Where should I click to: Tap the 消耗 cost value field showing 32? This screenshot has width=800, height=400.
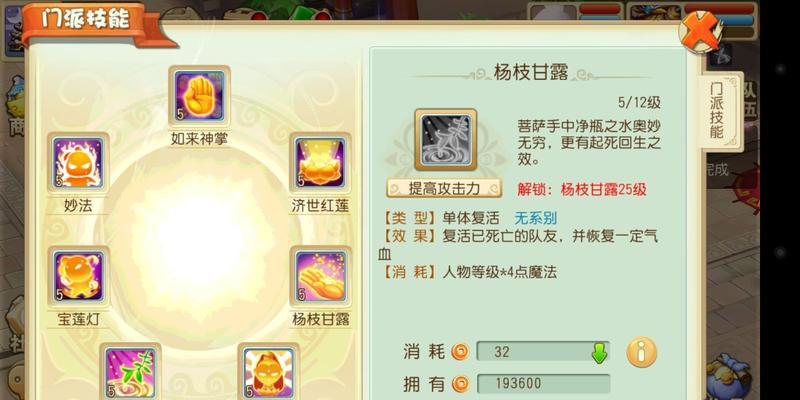[x=543, y=352]
